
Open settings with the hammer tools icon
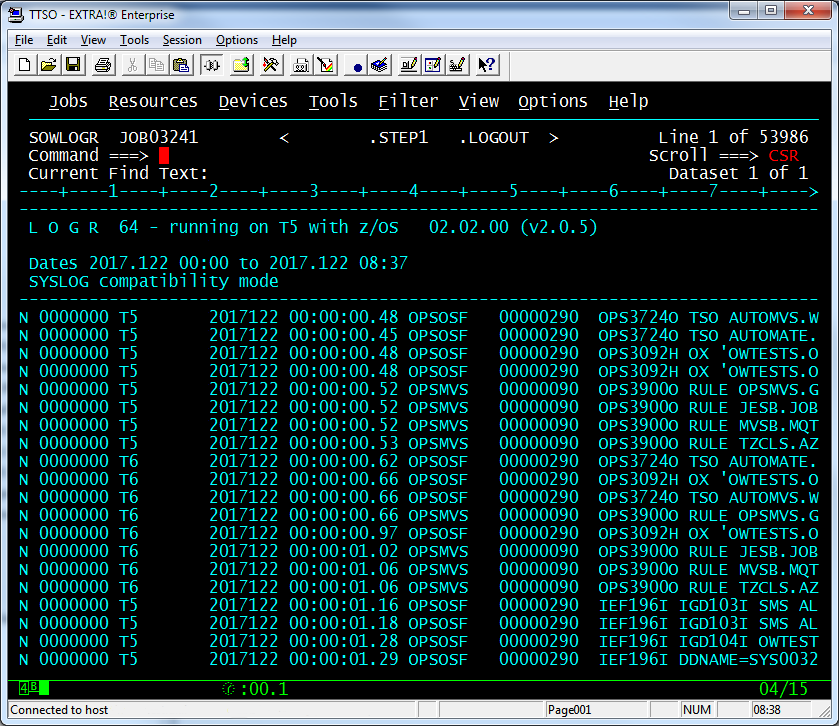pos(271,65)
